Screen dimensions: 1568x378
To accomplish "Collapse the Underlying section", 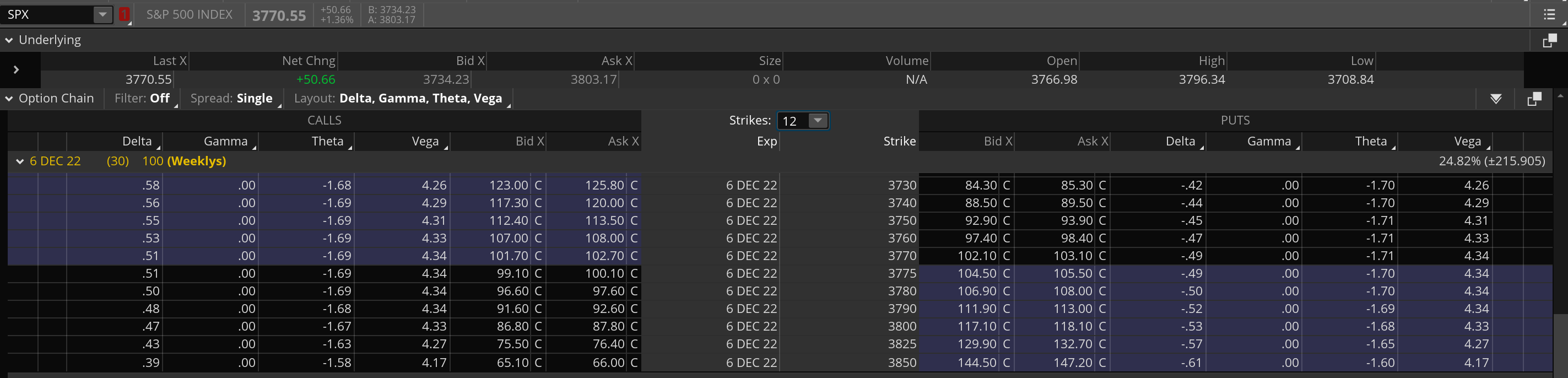I will point(9,41).
